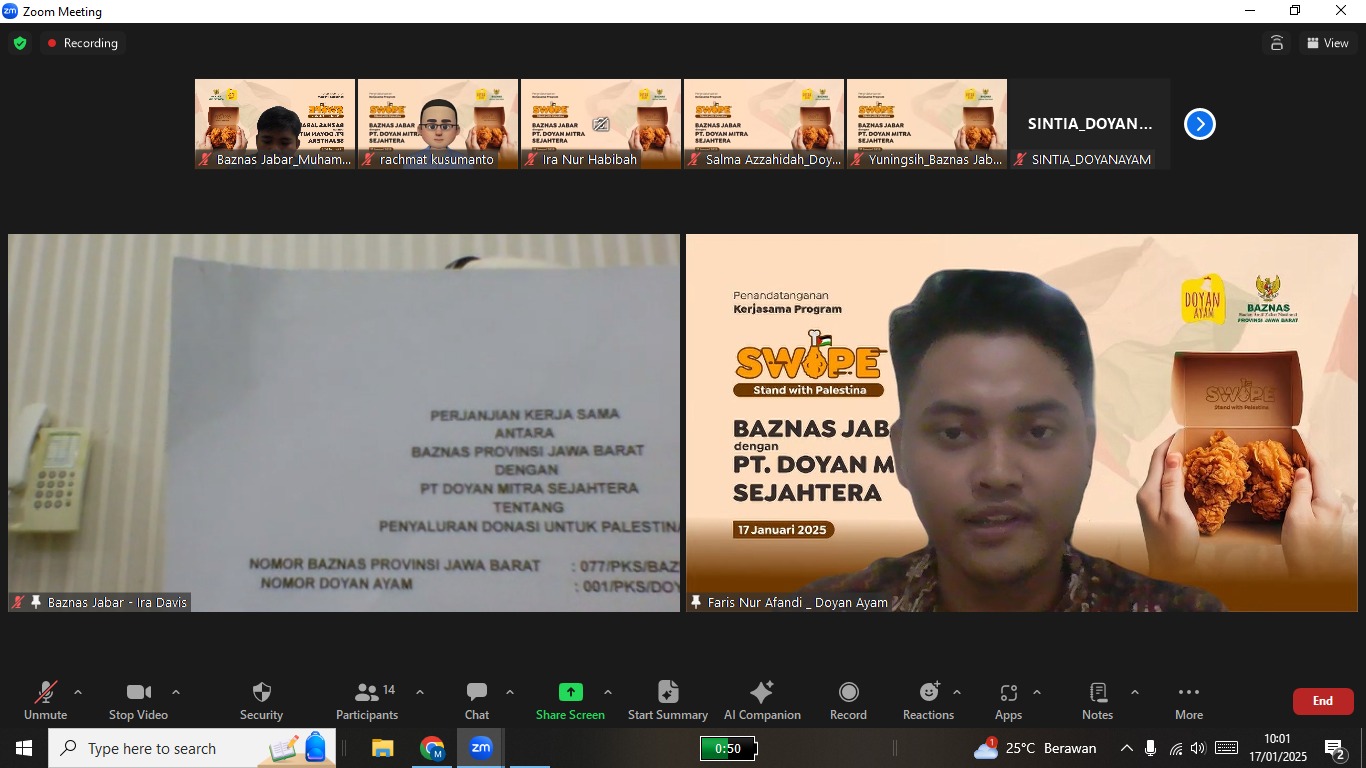Expand options arrow next to Apps
The image size is (1366, 768).
(1037, 692)
